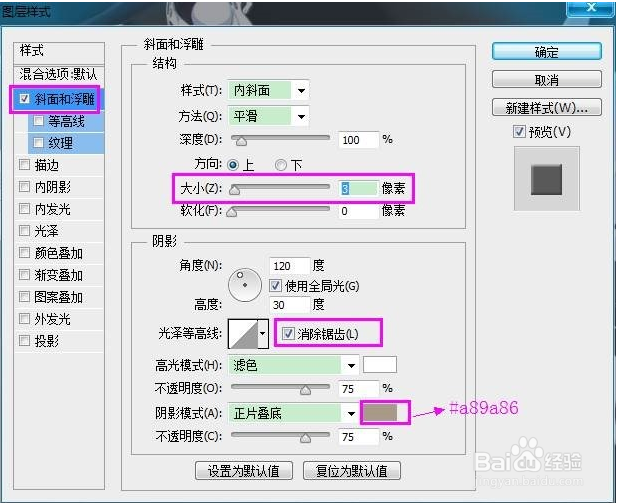618x503 pixels.
Task: Enable the 等高线 checkbox
Action: click(39, 121)
